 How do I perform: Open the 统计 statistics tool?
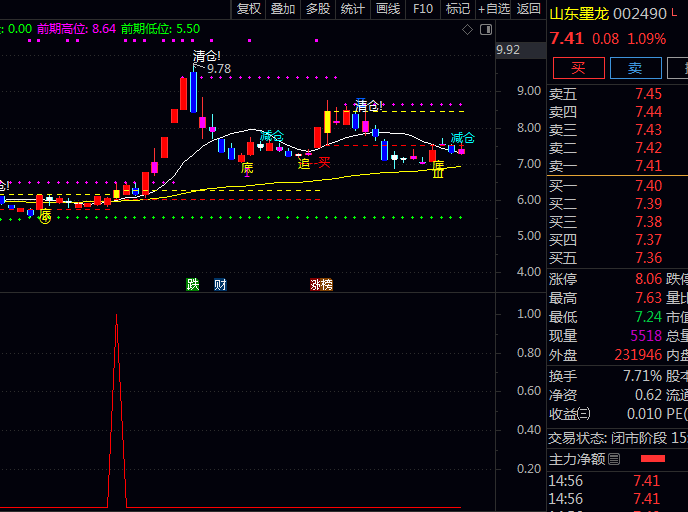click(x=352, y=9)
